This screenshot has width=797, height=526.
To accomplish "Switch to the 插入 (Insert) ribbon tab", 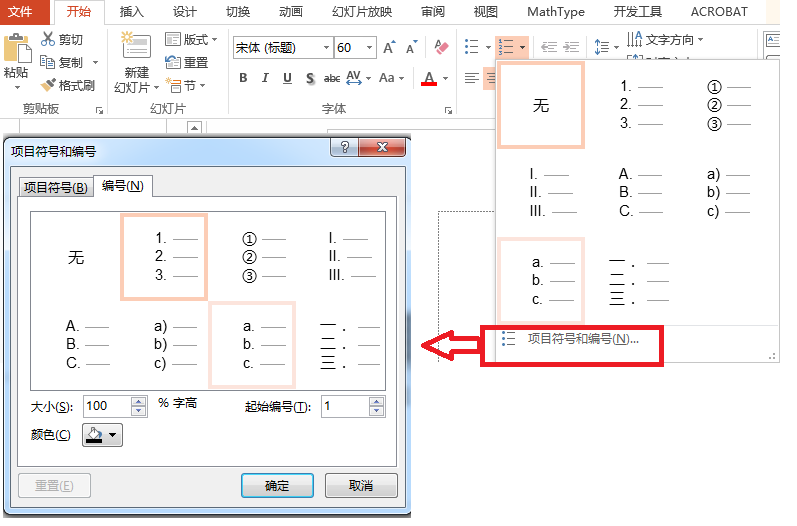I will pyautogui.click(x=131, y=12).
